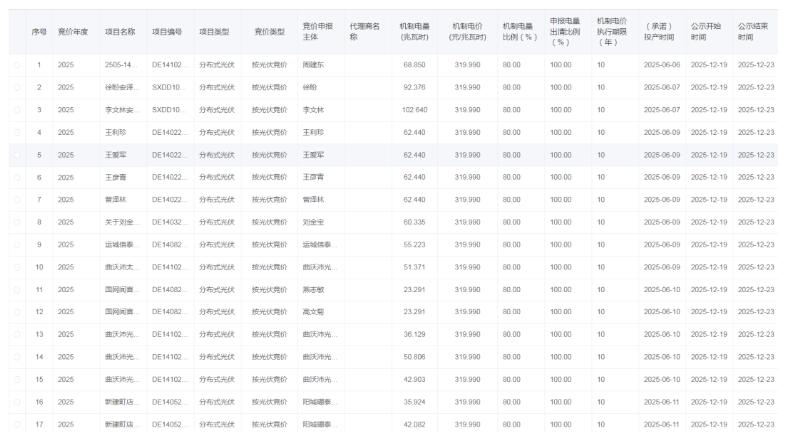The width and height of the screenshot is (789, 437).
Task: Click applicant 燕志敏 in row 11
Action: click(x=314, y=289)
